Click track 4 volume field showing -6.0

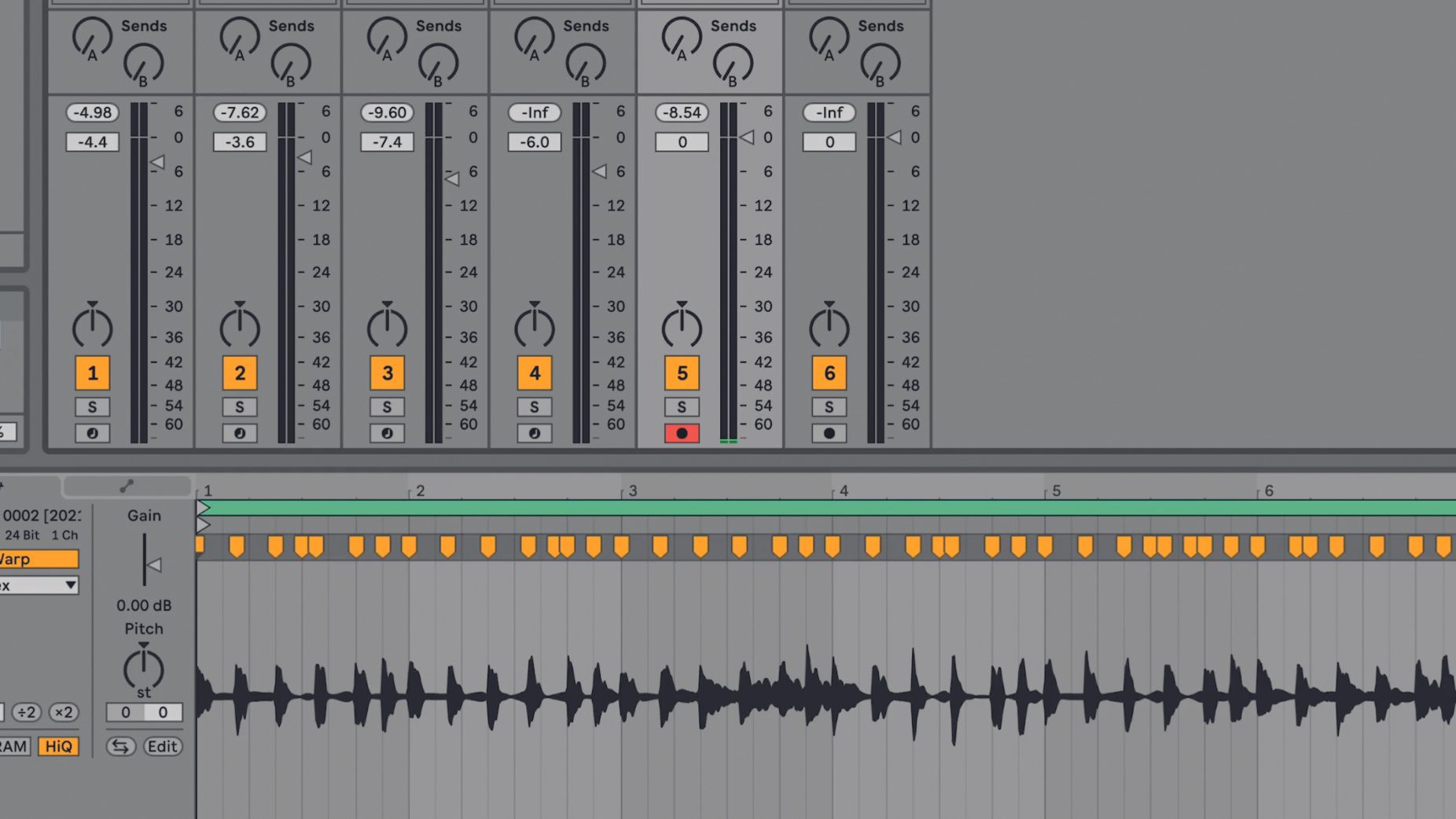[535, 142]
